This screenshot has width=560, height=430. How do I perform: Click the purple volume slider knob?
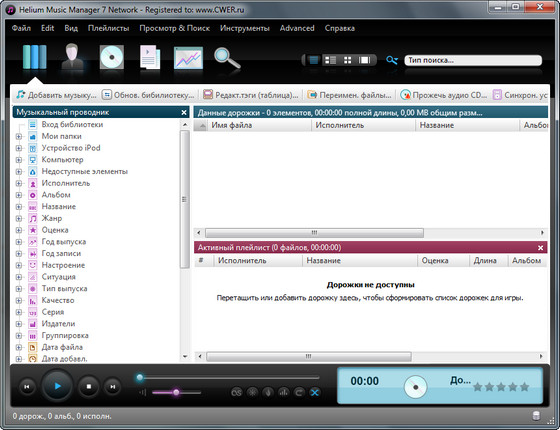click(176, 392)
